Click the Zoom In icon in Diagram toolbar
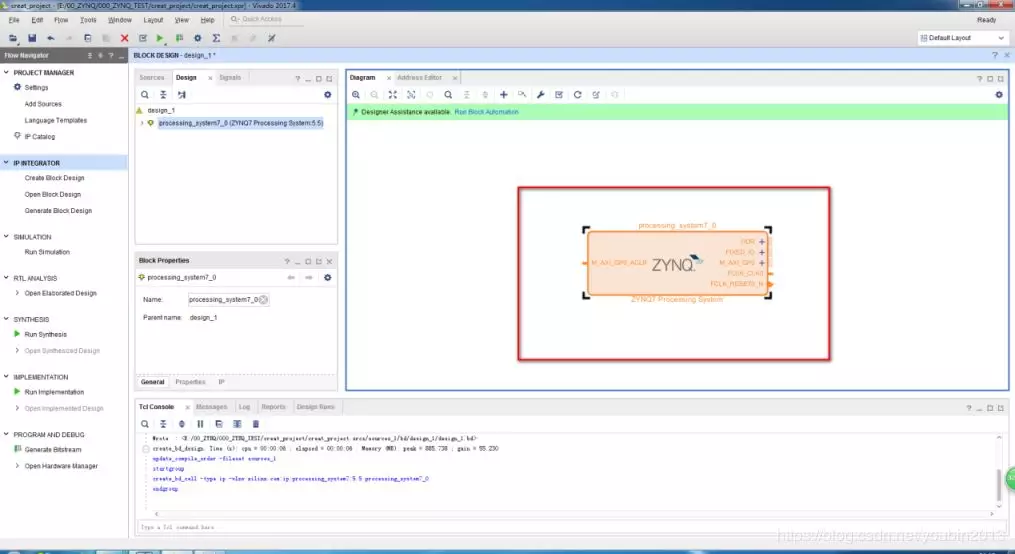1015x554 pixels. pos(356,94)
